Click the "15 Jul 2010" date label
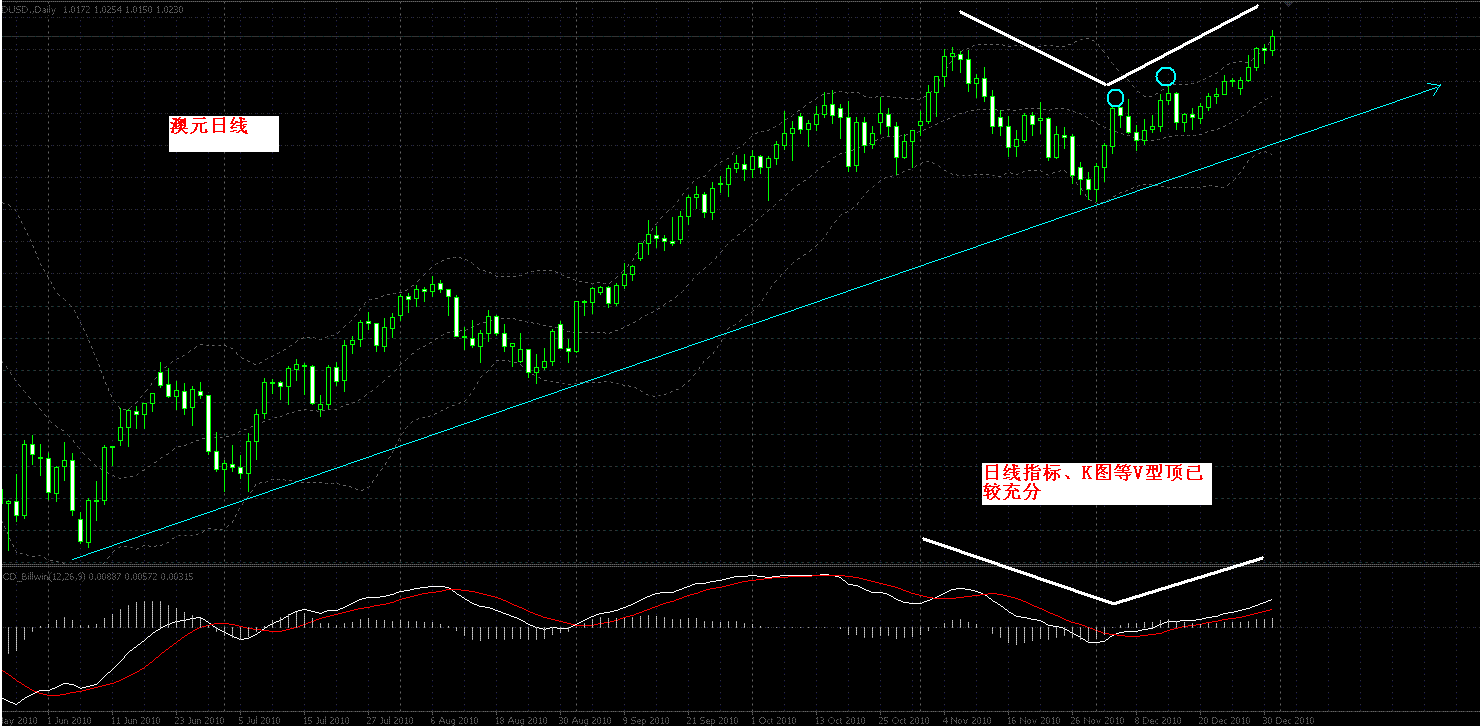 pos(327,720)
